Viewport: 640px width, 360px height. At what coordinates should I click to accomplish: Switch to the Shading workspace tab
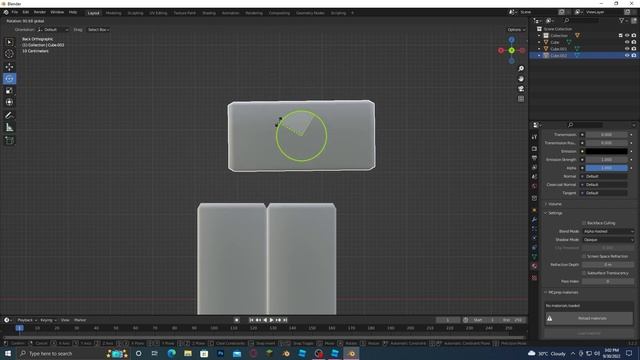tap(209, 13)
